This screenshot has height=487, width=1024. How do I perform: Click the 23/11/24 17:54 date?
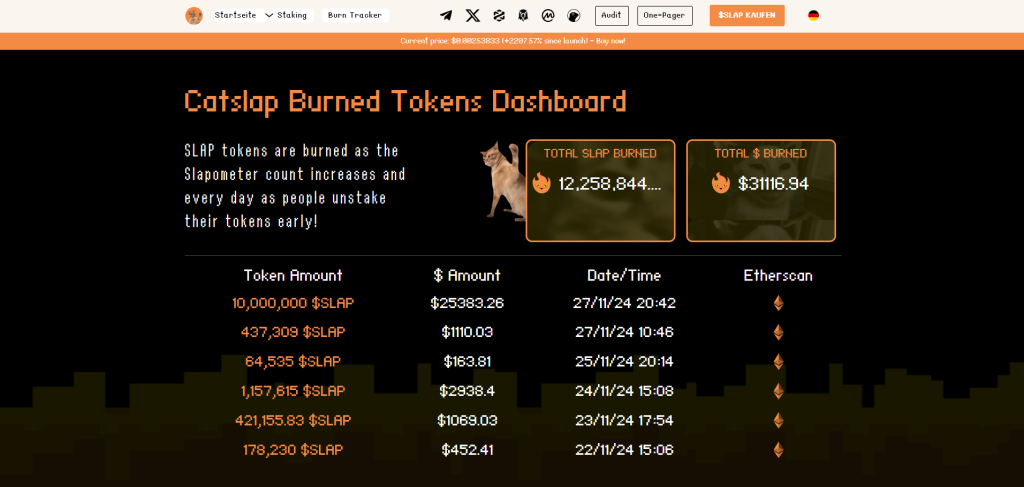click(625, 420)
